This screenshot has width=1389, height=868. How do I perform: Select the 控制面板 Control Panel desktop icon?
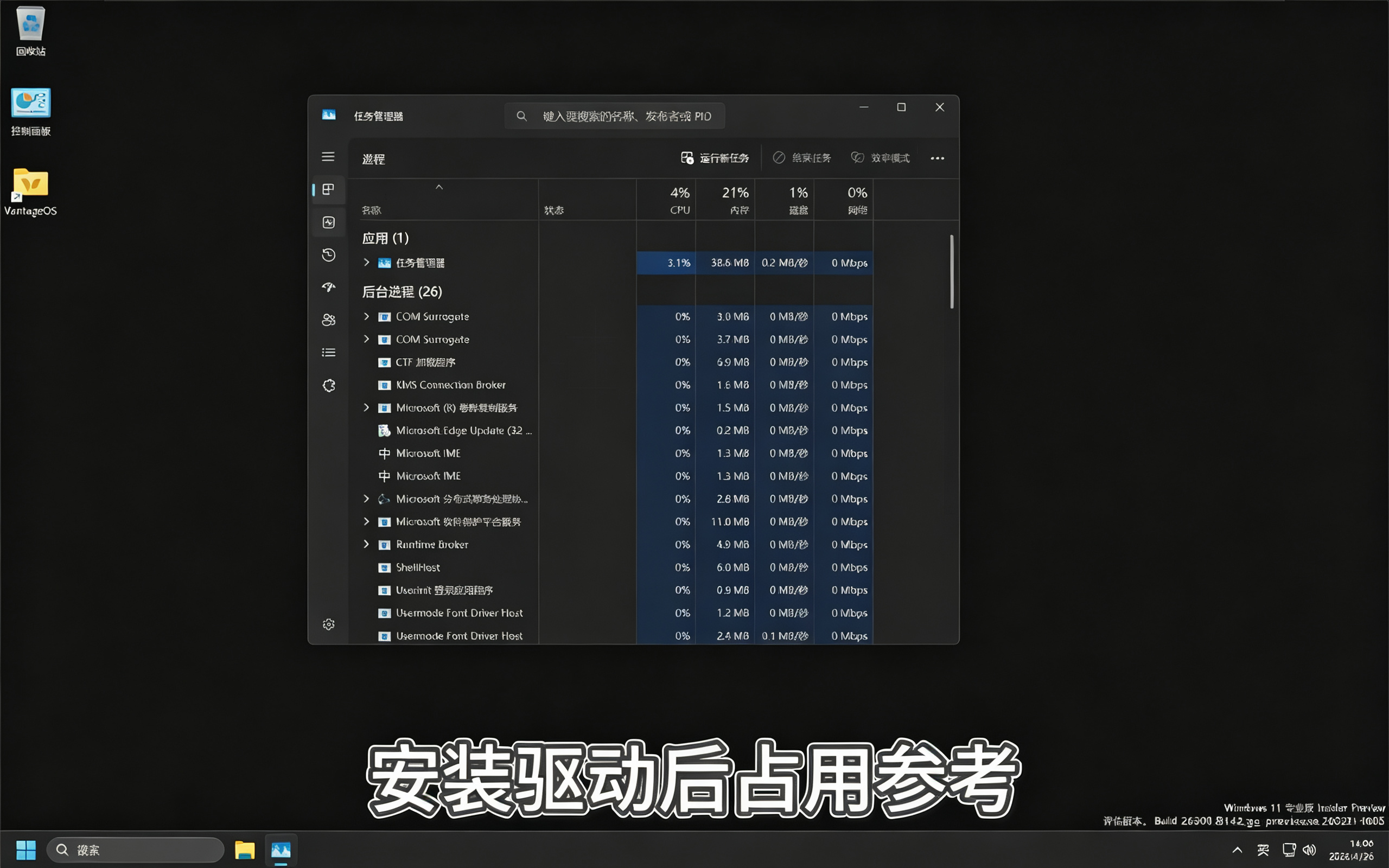tap(30, 112)
